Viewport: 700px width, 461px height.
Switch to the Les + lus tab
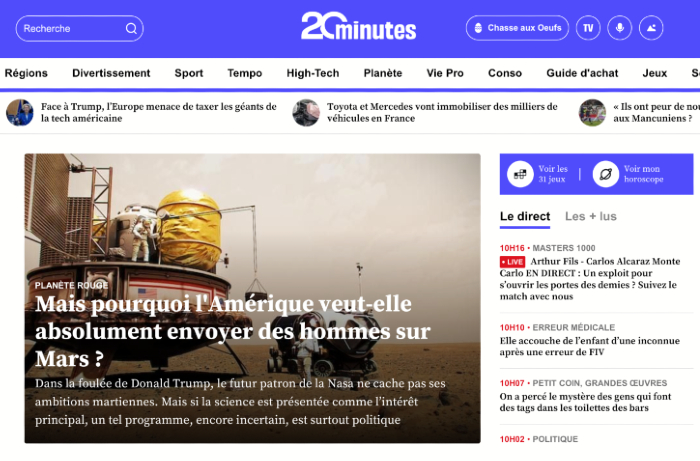point(591,216)
